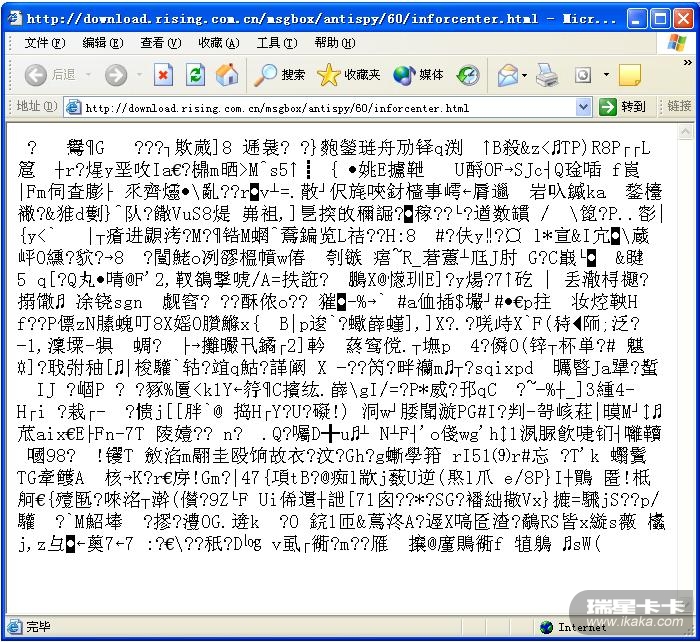Click the Print page icon
This screenshot has width=700, height=642.
(546, 75)
